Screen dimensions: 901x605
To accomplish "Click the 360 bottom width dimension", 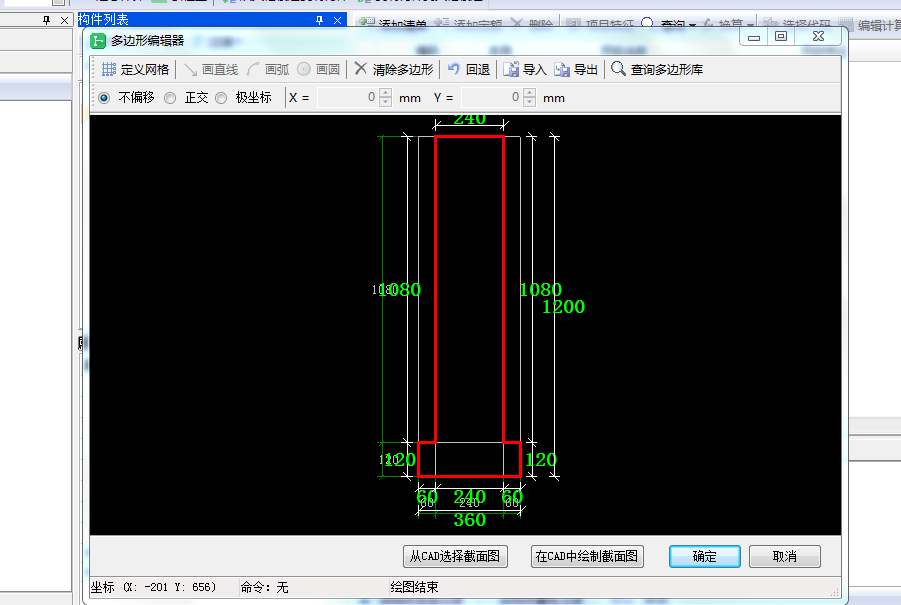I will pos(469,520).
